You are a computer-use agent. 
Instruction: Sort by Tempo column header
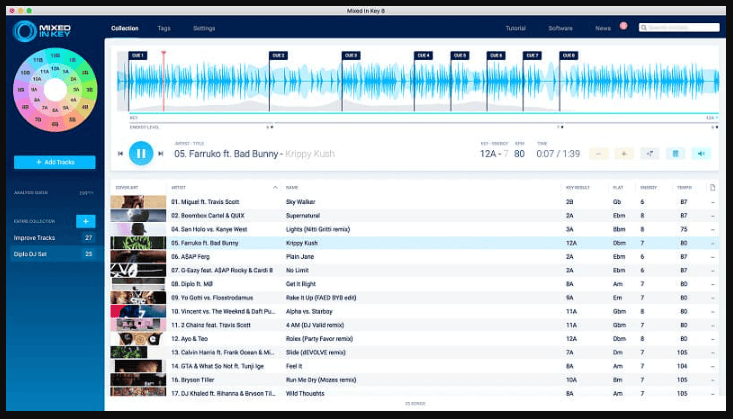(x=684, y=188)
